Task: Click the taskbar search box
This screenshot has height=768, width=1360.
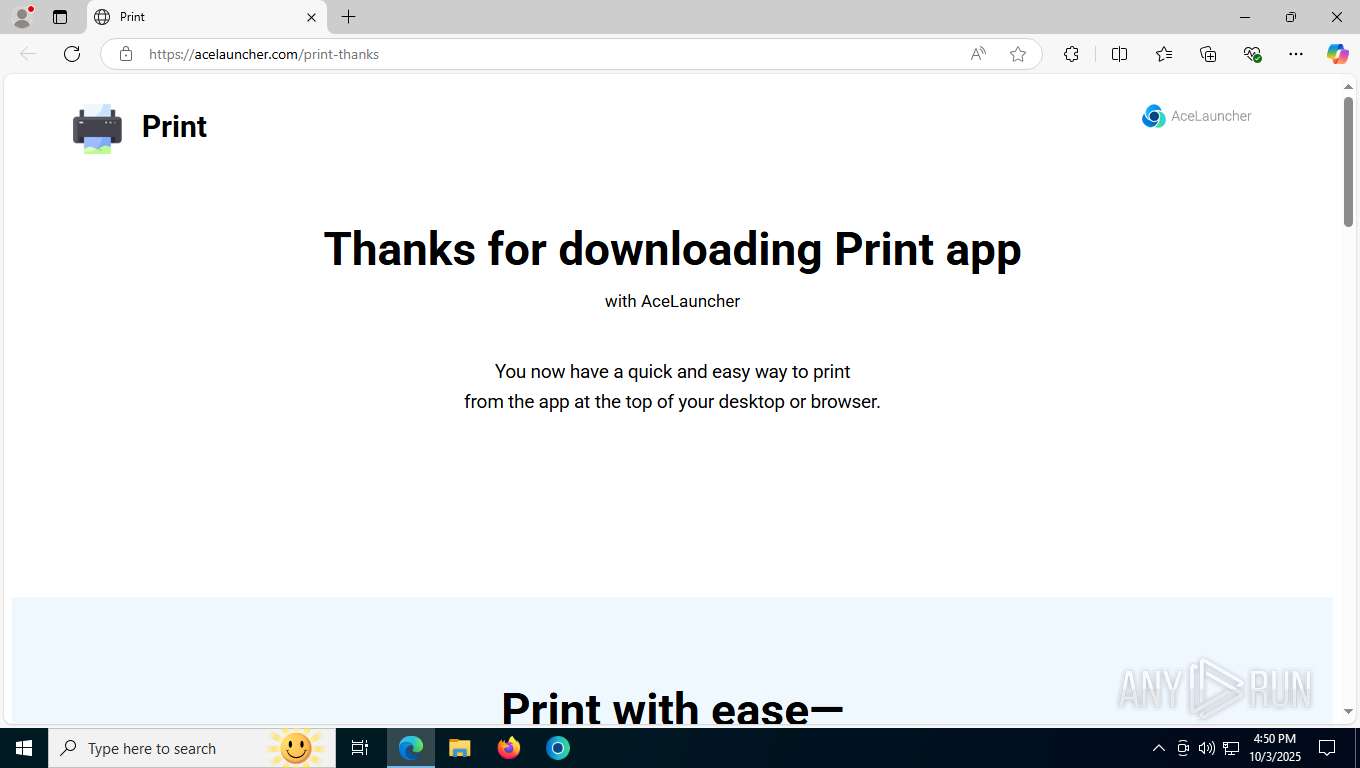Action: 192,748
